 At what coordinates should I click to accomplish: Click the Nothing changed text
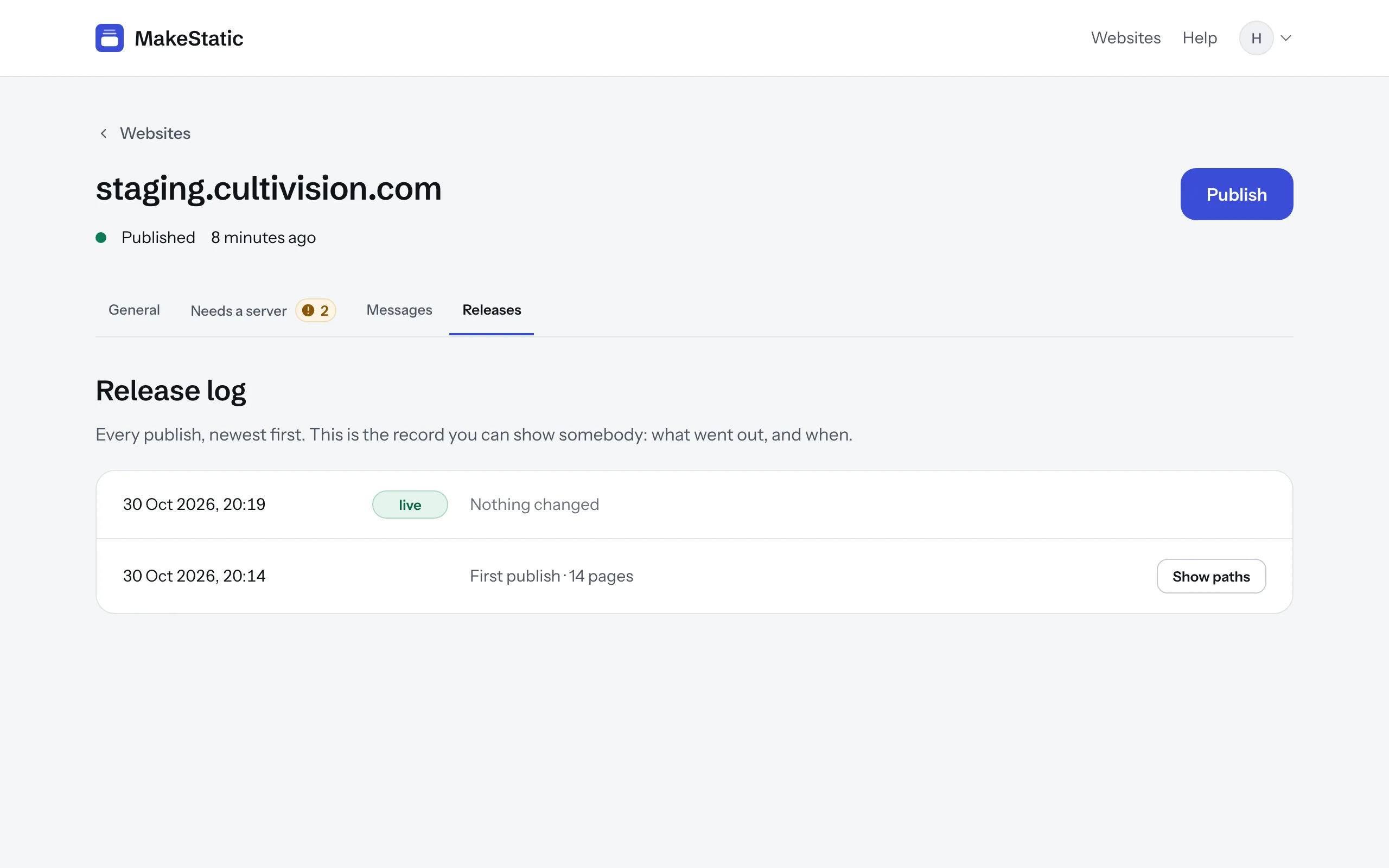(534, 505)
